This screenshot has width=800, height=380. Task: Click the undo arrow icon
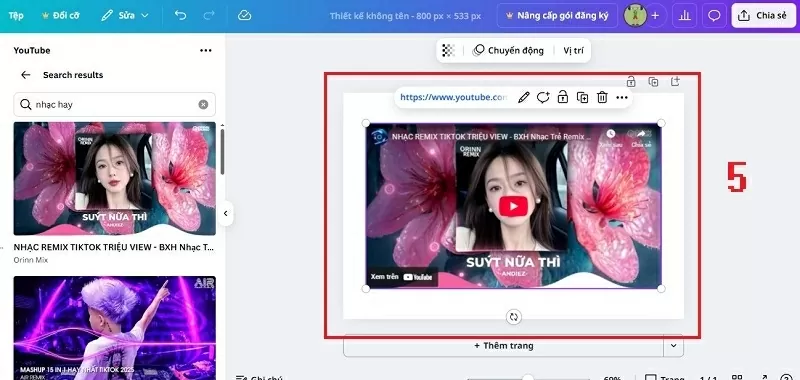180,15
